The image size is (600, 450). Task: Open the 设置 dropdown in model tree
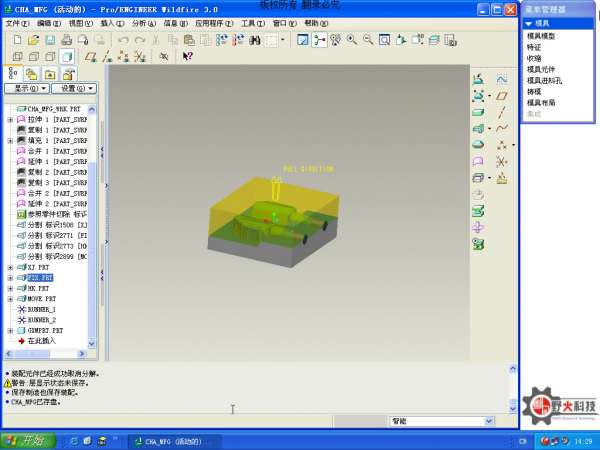75,88
